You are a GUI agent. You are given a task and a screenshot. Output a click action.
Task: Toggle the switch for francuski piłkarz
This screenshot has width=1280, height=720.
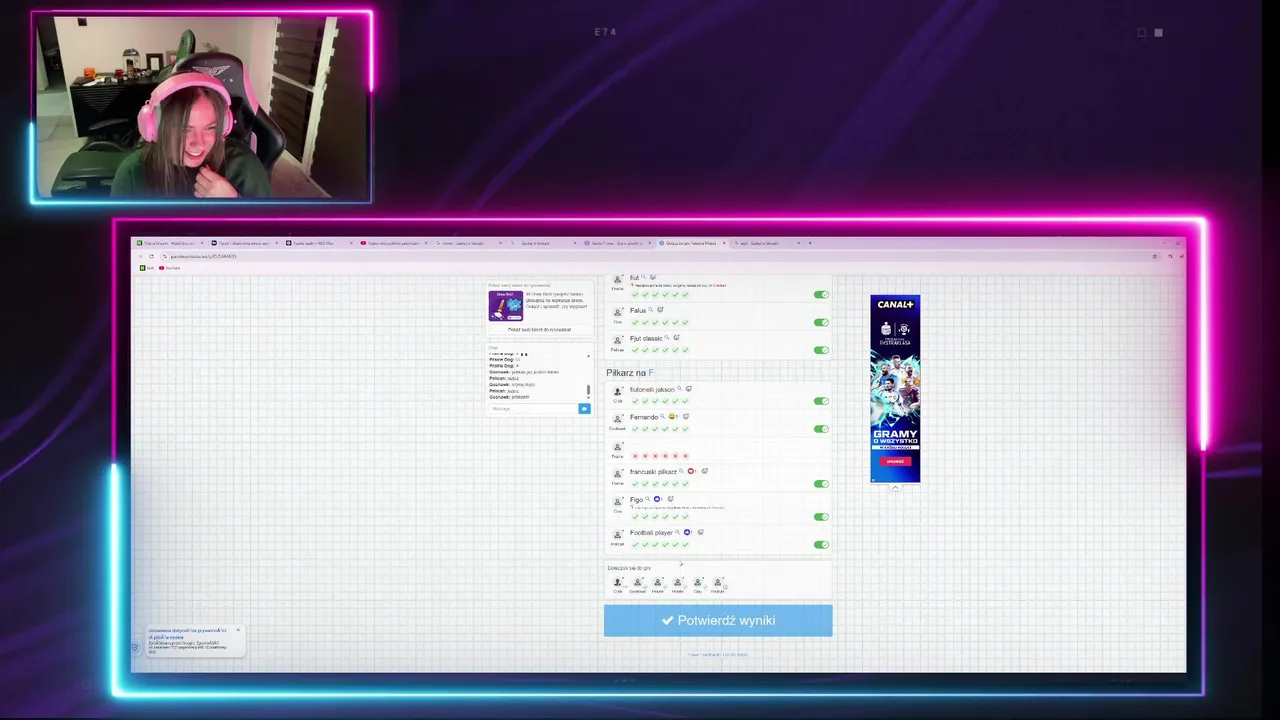[x=821, y=484]
